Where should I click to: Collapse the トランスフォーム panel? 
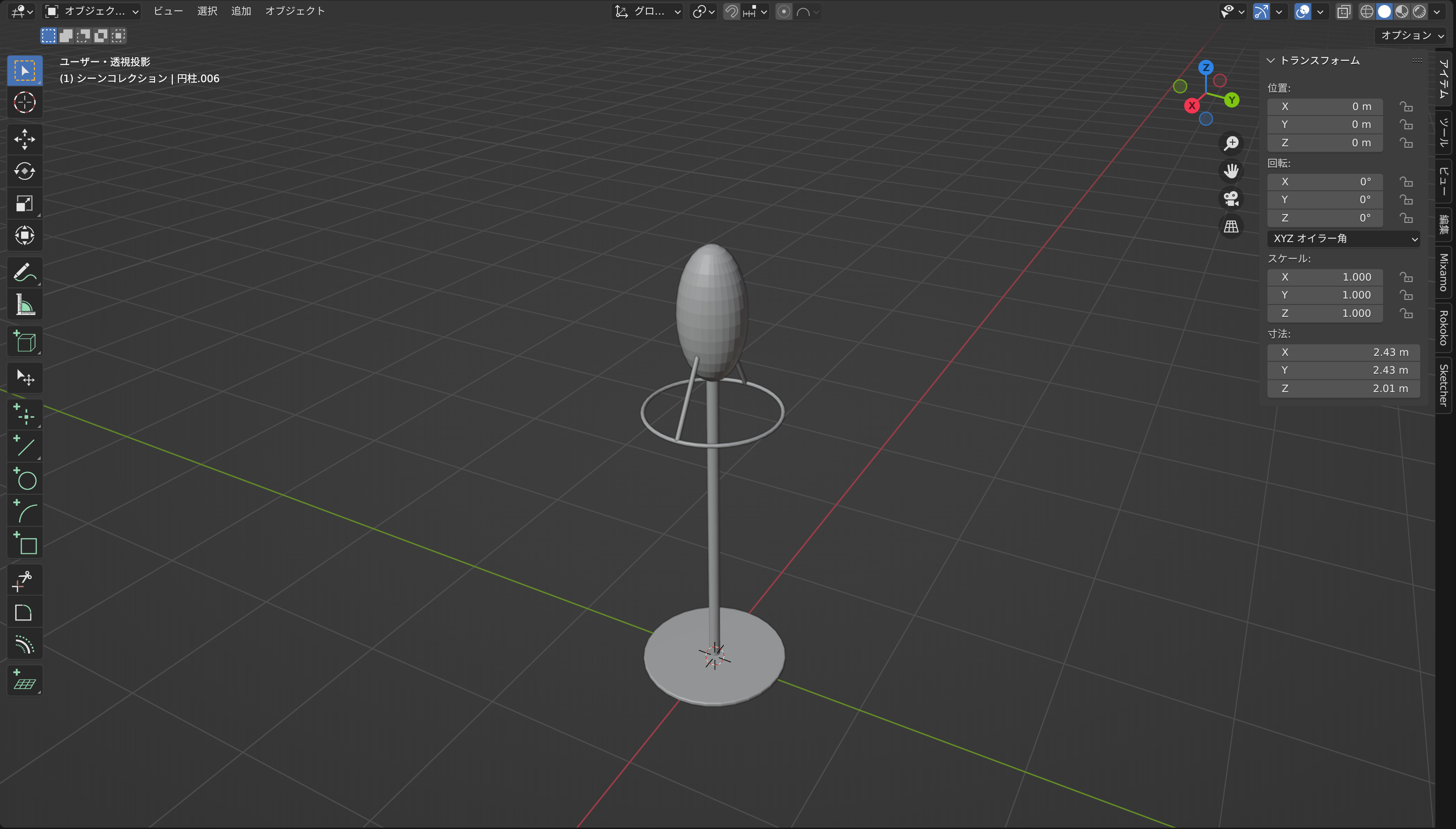pyautogui.click(x=1270, y=61)
